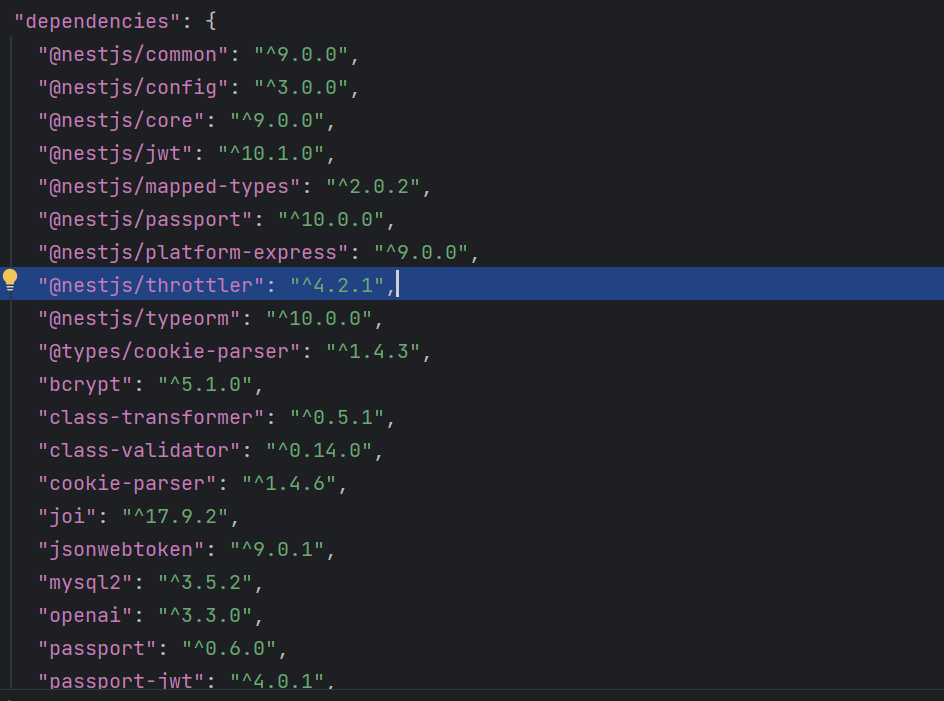
Task: Click the "^0.6.0" passport version
Action: point(229,649)
